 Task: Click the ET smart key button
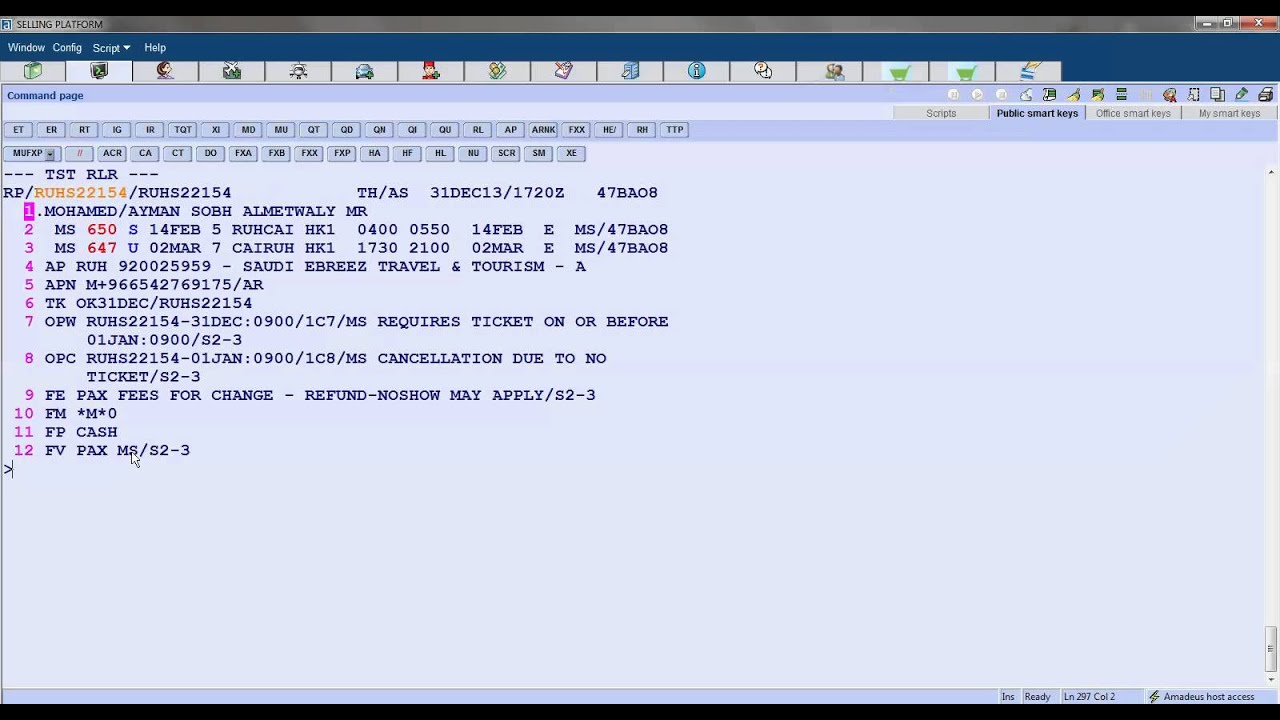tap(18, 130)
